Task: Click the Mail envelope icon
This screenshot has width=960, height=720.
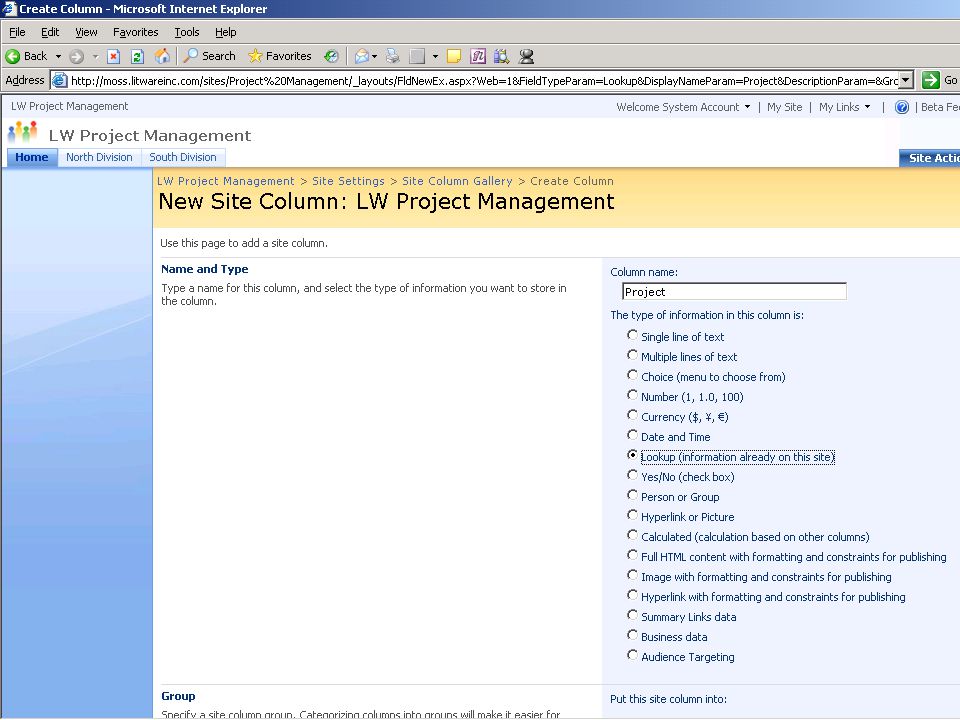Action: tap(361, 57)
